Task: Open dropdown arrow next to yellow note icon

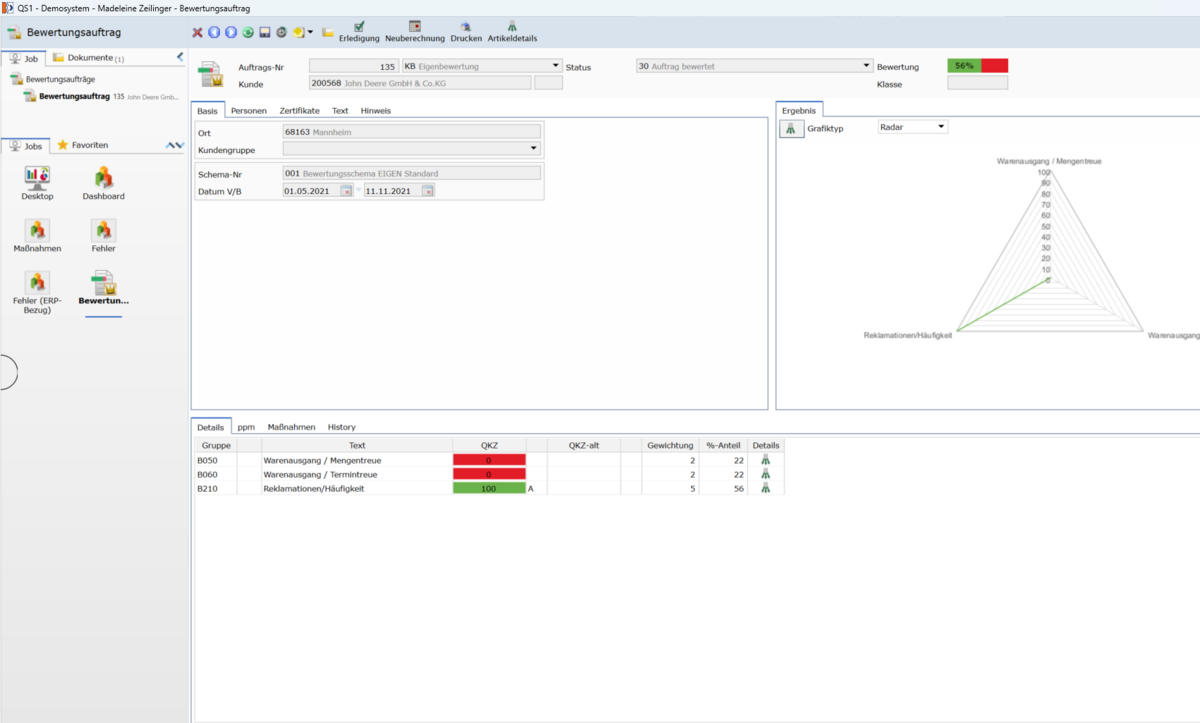Action: [x=310, y=32]
